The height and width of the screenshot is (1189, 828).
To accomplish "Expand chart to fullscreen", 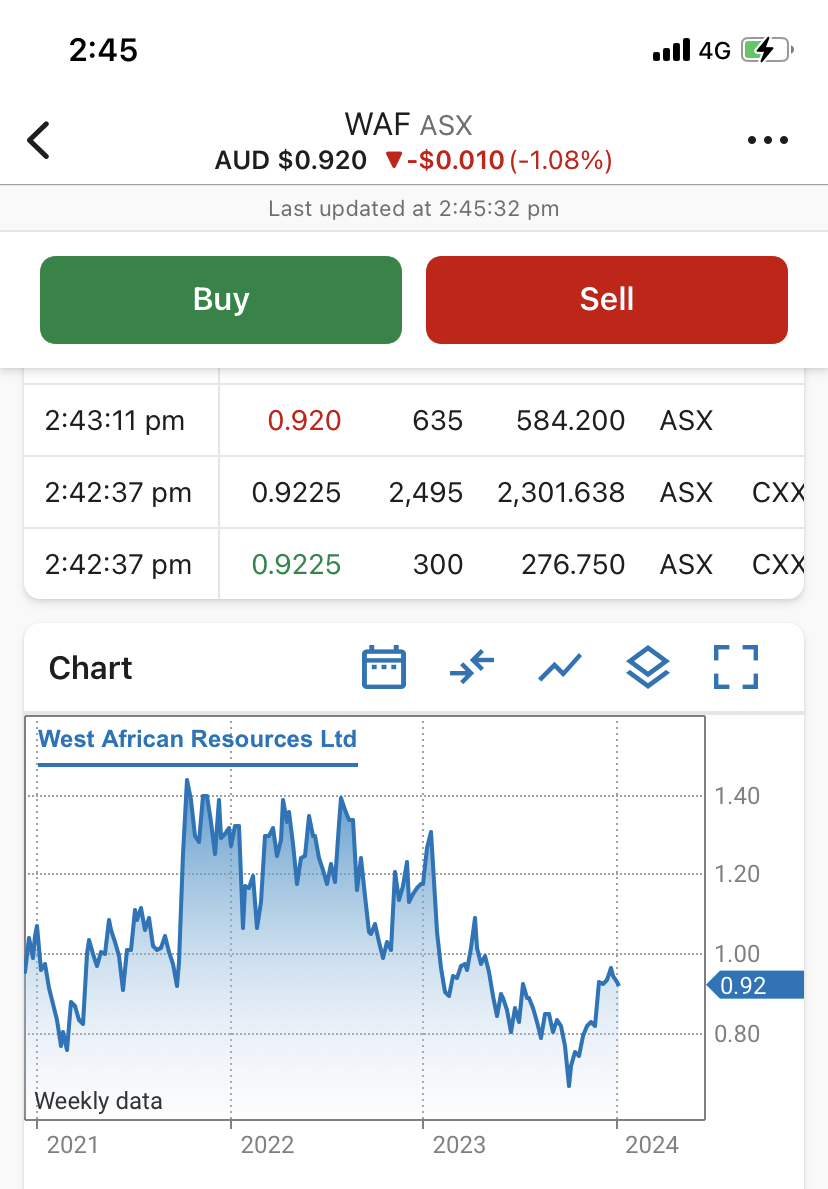I will 735,667.
